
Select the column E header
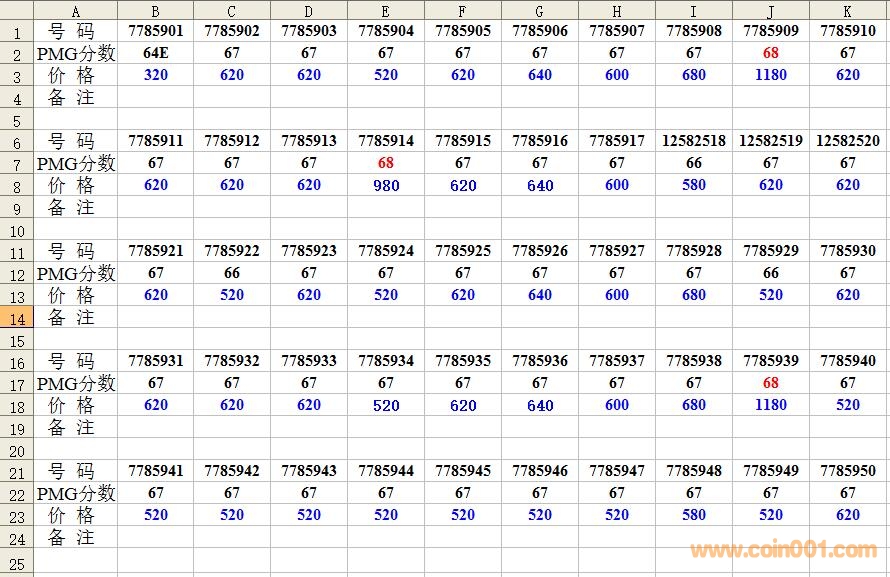386,11
